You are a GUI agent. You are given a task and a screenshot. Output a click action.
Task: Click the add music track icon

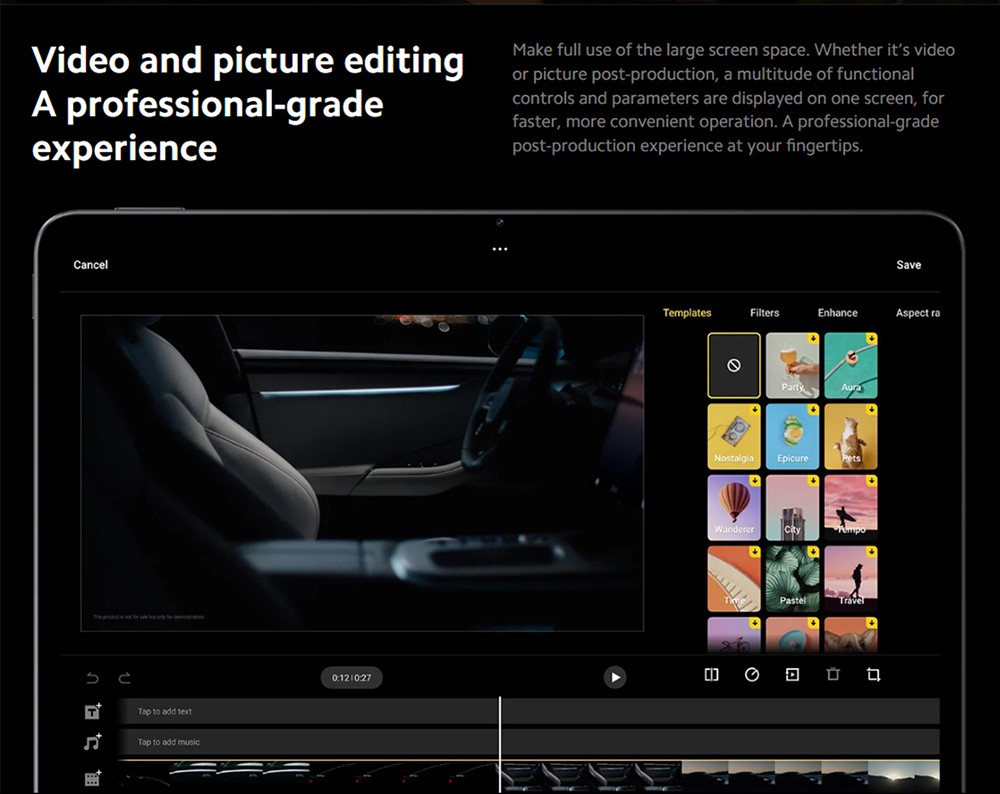click(x=92, y=743)
